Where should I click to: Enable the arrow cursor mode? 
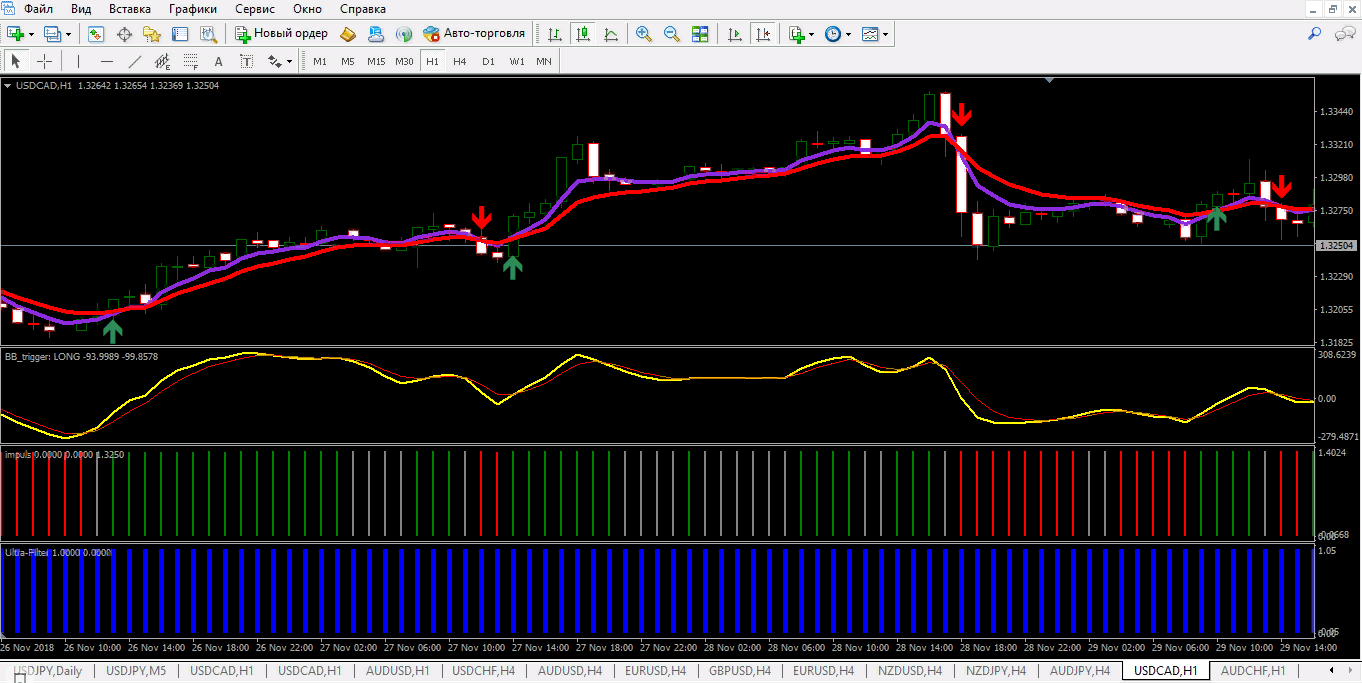(x=16, y=61)
